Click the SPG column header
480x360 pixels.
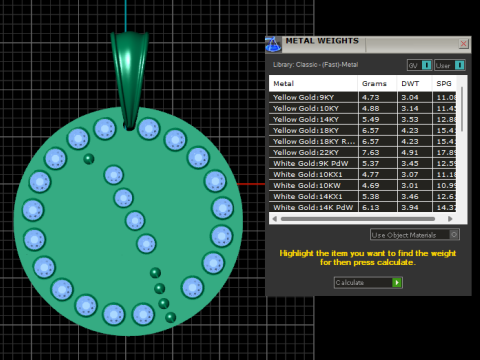tap(444, 84)
